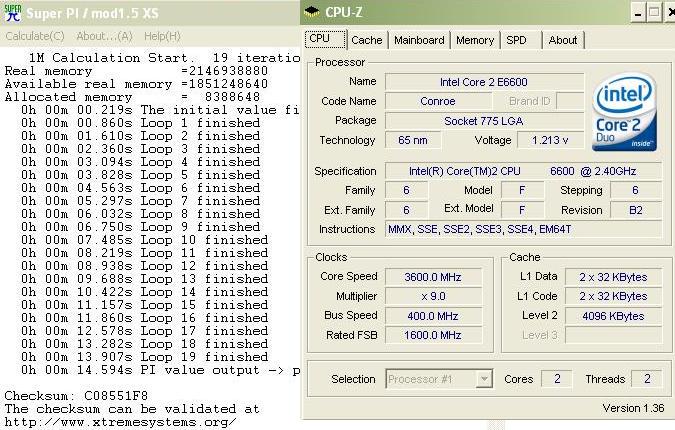Click the Real memory =2146938880 line

coord(136,71)
